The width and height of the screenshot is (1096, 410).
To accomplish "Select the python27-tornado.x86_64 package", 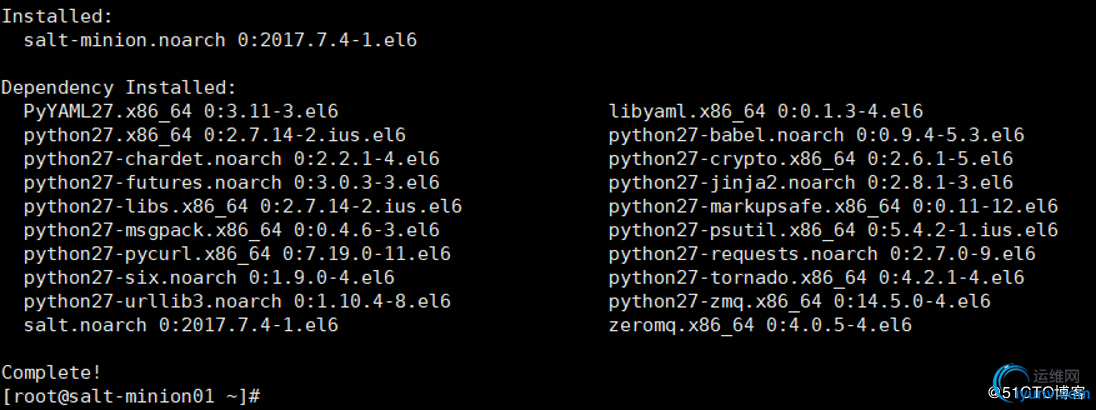I will pyautogui.click(x=816, y=278).
